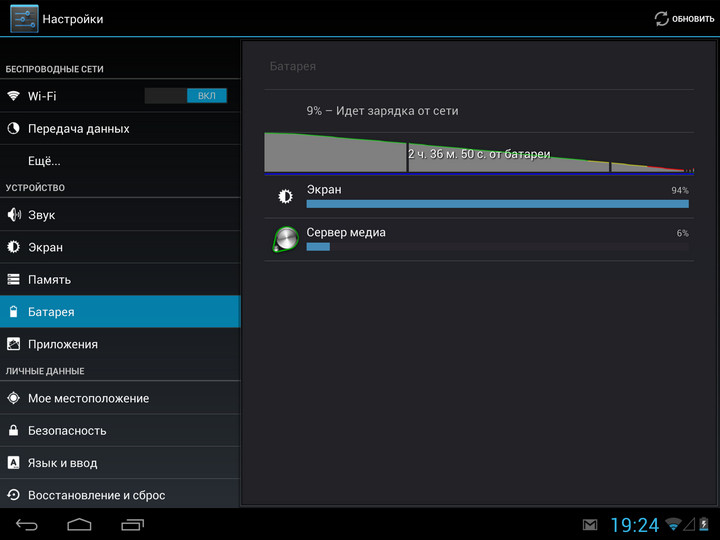
Task: Click the data usage pie icon
Action: [x=13, y=128]
